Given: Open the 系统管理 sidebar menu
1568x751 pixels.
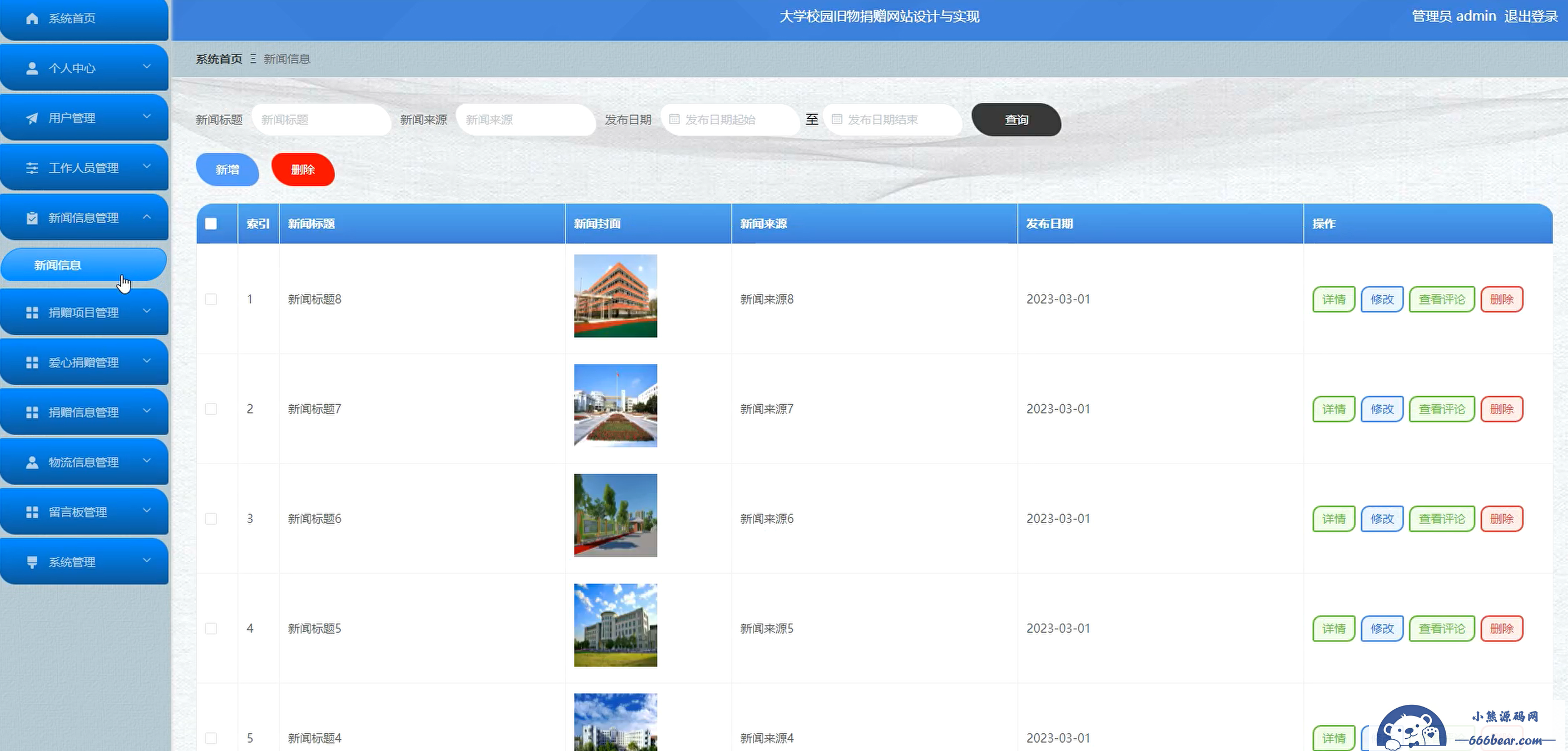Looking at the screenshot, I should coord(84,562).
